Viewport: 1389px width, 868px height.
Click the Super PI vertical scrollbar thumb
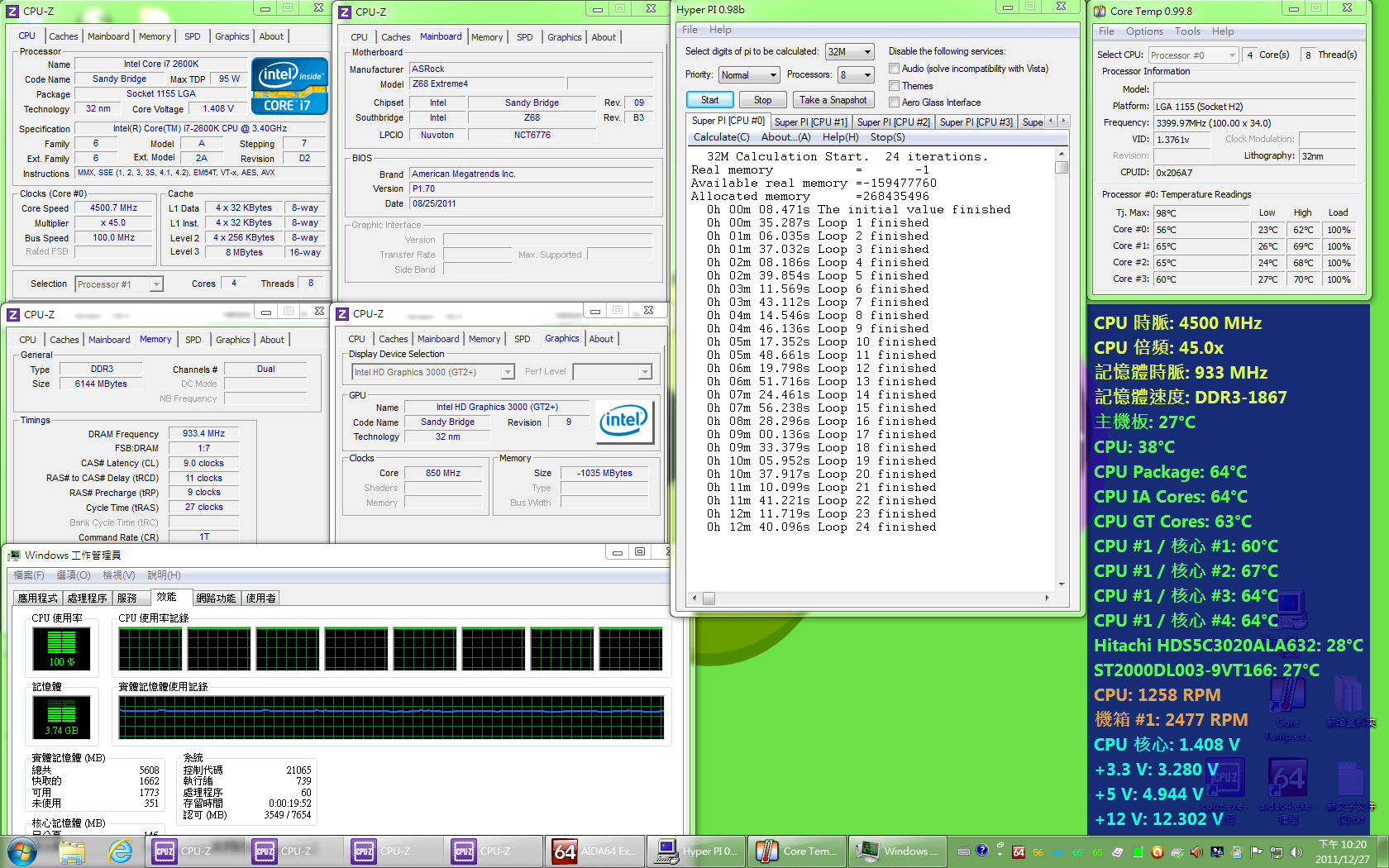pyautogui.click(x=1062, y=167)
